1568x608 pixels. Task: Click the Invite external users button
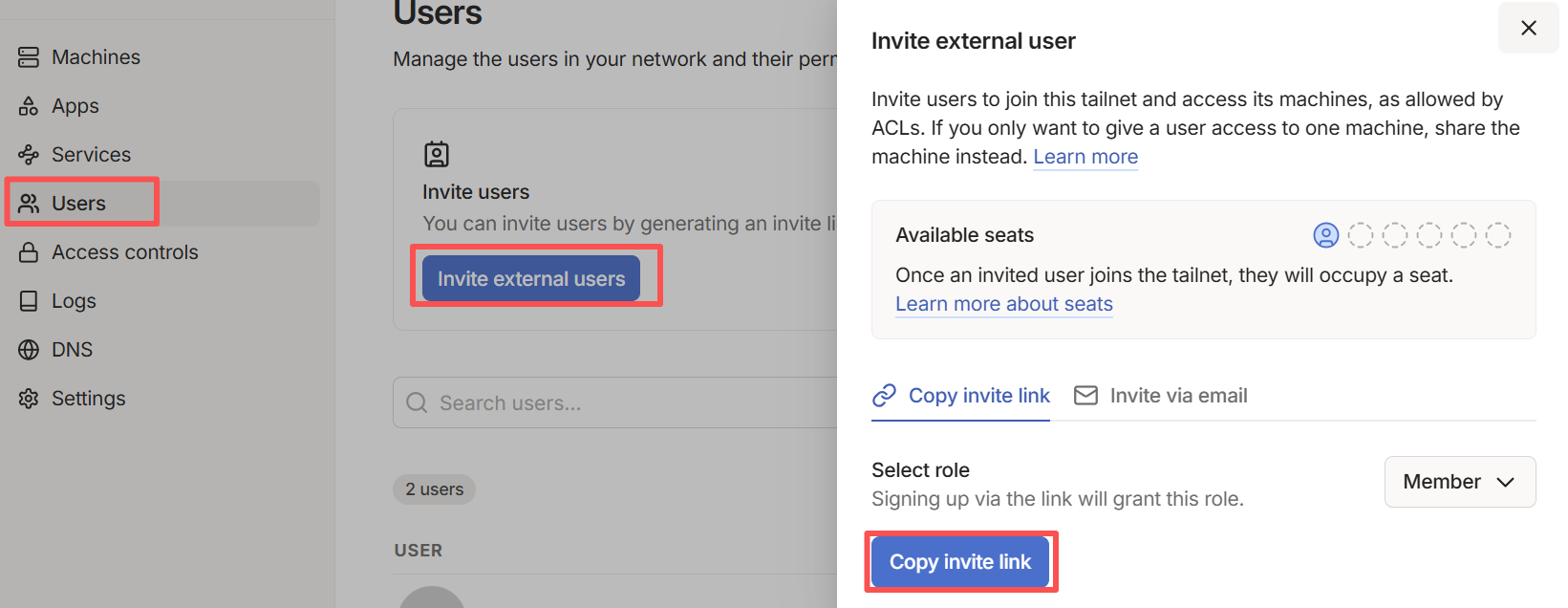pos(531,278)
